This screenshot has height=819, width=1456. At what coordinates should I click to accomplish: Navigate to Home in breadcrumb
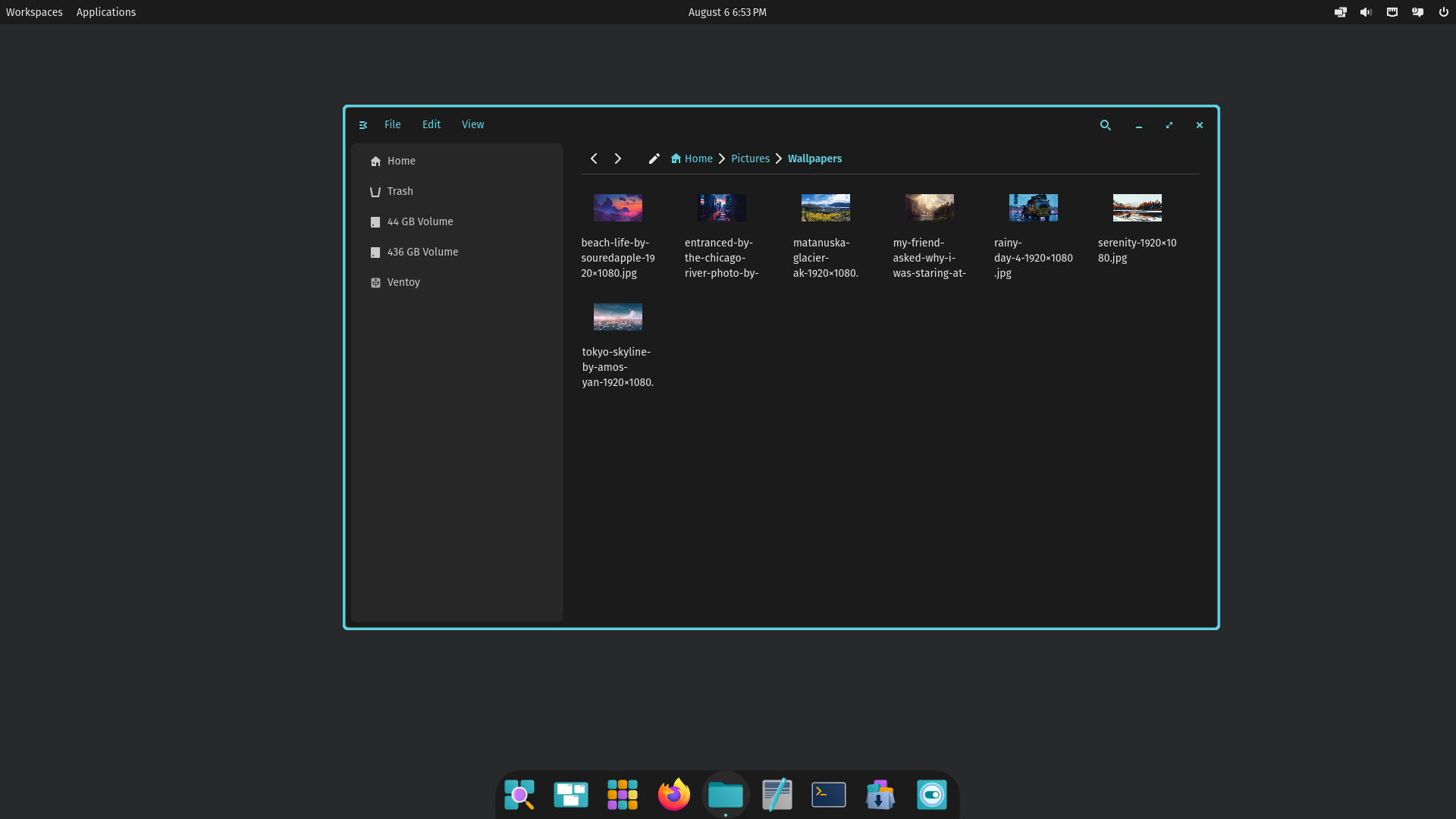(x=692, y=158)
